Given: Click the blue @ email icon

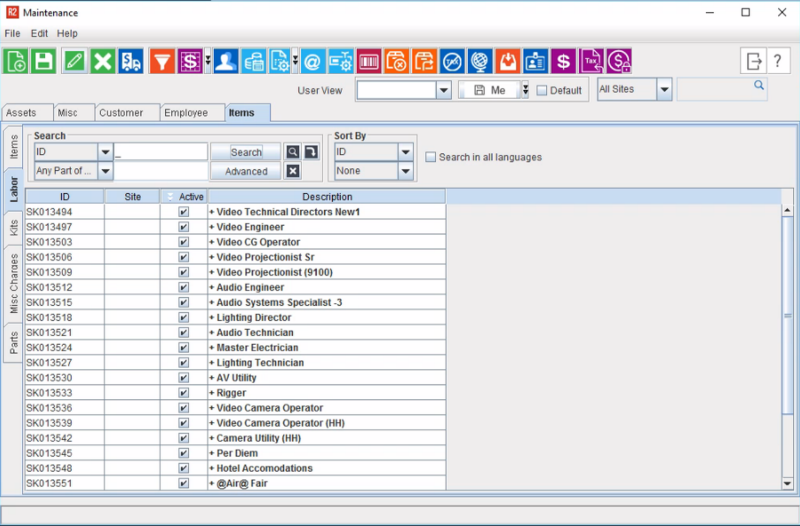Looking at the screenshot, I should point(312,62).
